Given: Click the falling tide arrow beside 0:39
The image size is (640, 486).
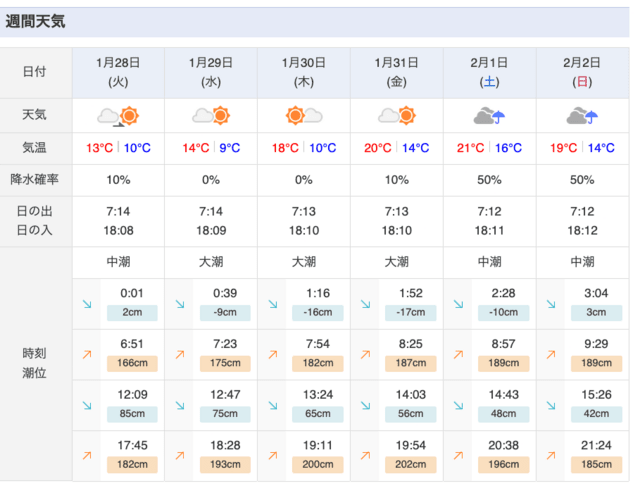Looking at the screenshot, I should coord(180,304).
